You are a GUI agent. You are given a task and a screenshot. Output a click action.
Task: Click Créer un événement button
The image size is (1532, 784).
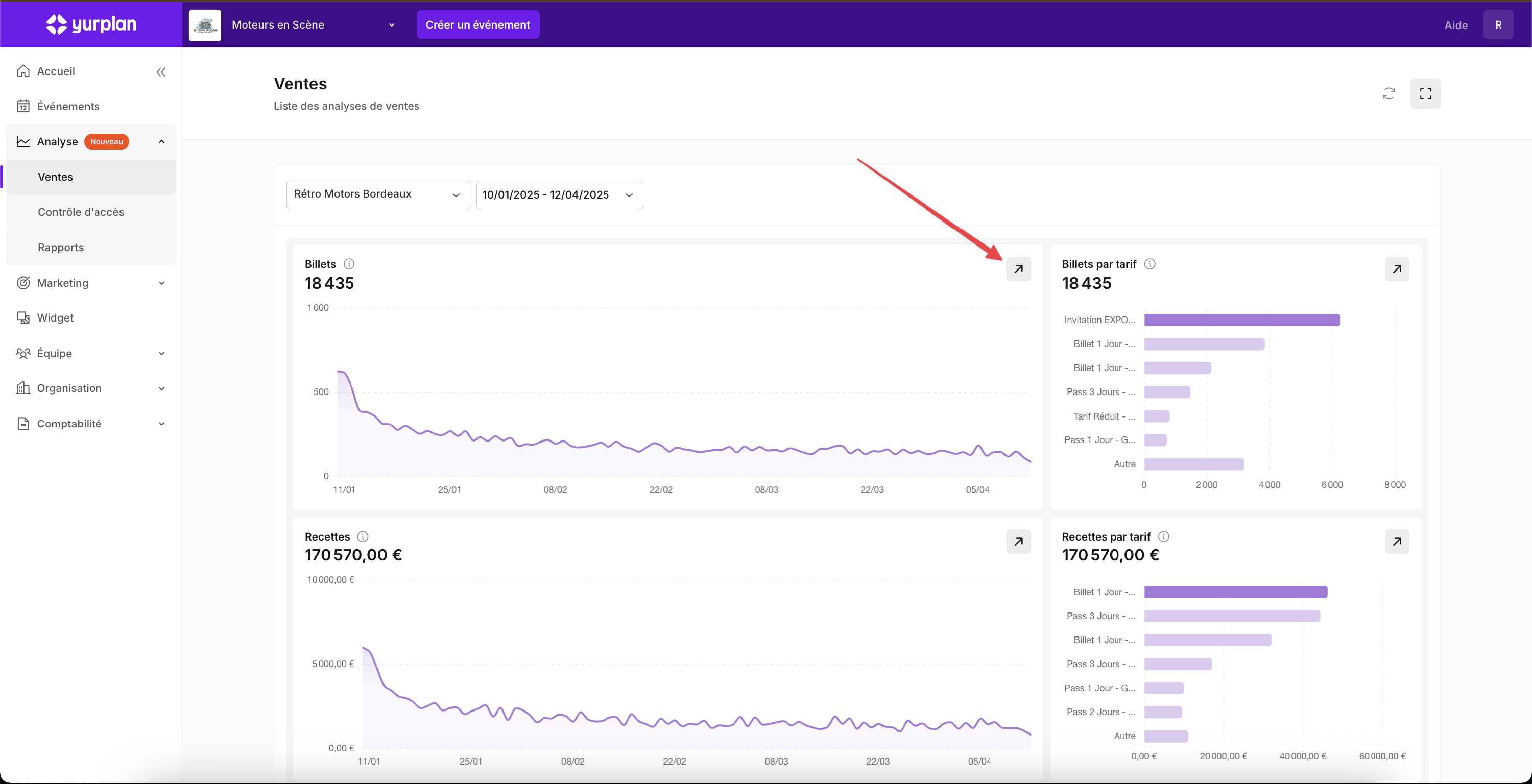(477, 25)
